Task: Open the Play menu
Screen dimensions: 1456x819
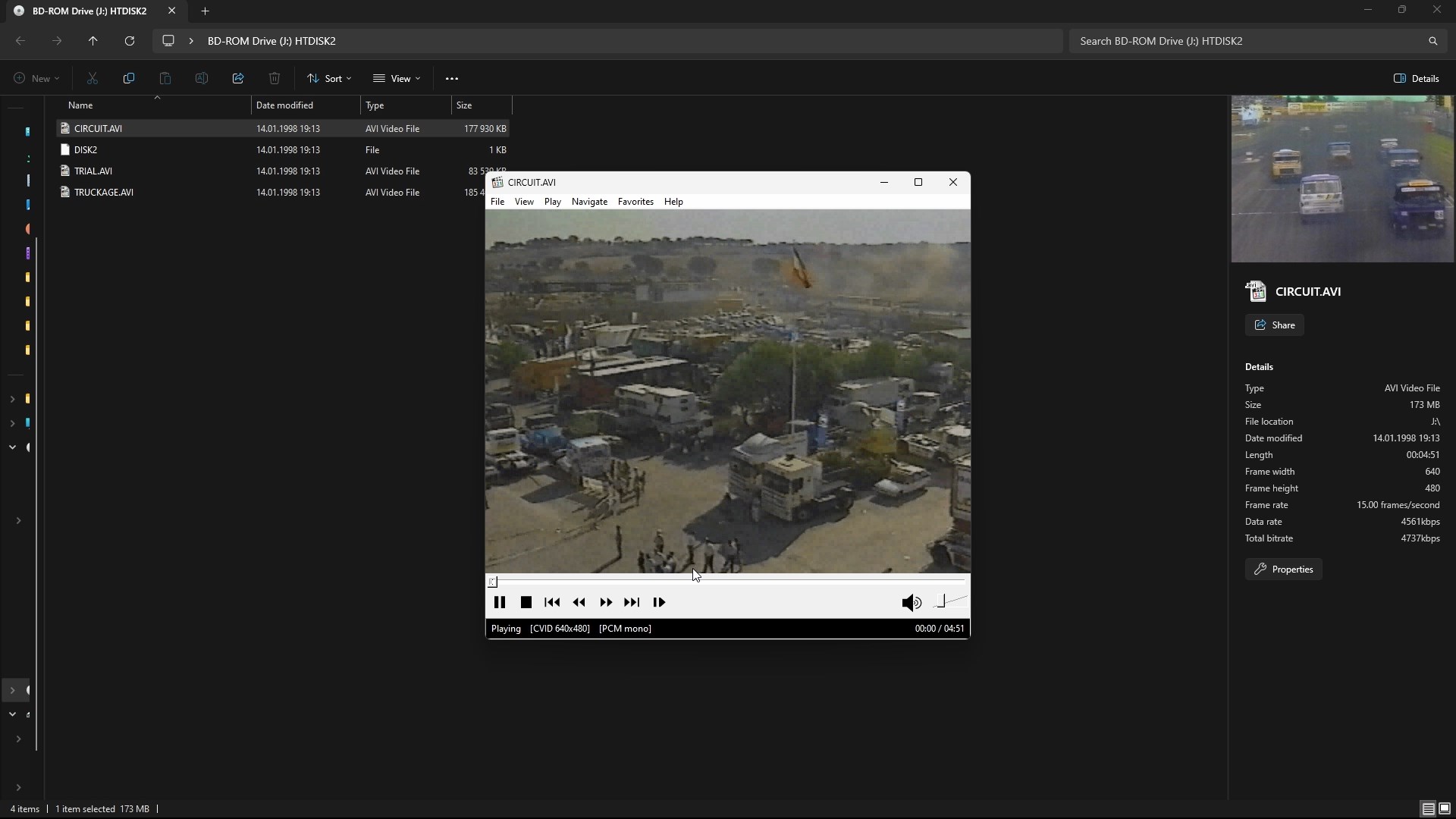Action: [552, 202]
